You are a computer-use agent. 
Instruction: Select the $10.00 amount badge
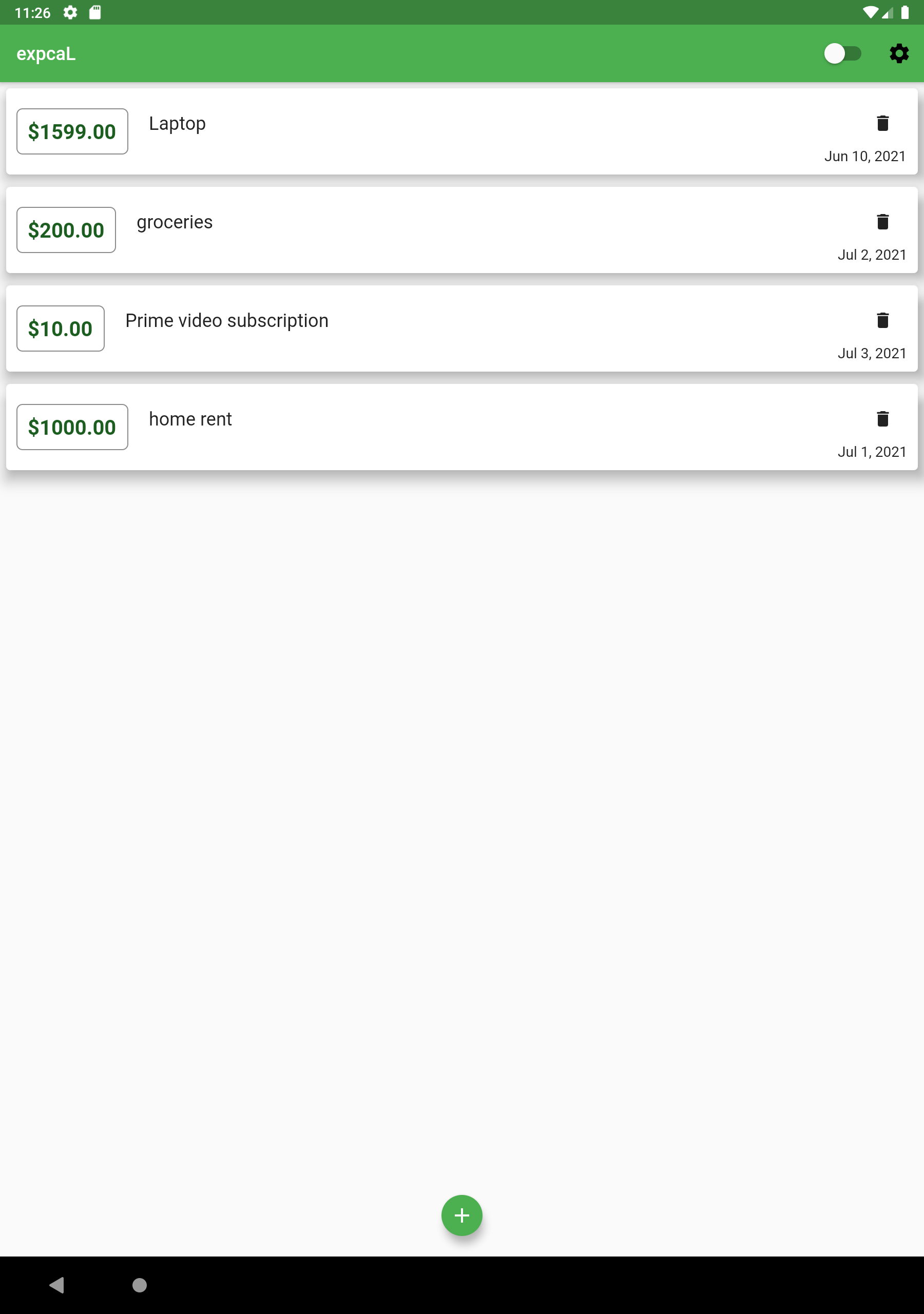coord(61,328)
